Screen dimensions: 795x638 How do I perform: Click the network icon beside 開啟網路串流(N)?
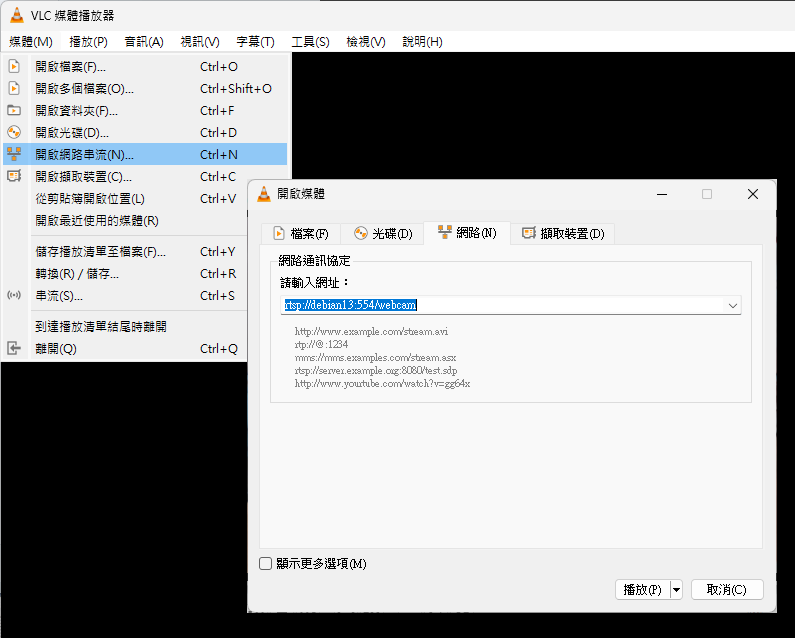[14, 154]
